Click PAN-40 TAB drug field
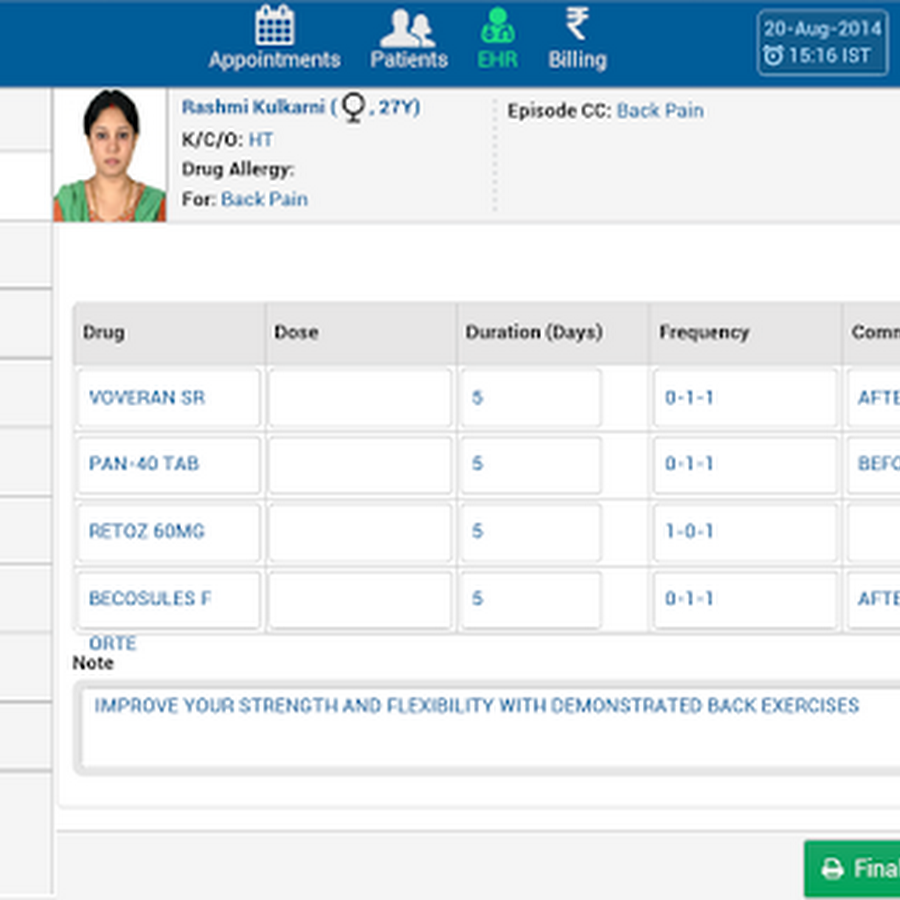The width and height of the screenshot is (900, 900). (x=169, y=464)
